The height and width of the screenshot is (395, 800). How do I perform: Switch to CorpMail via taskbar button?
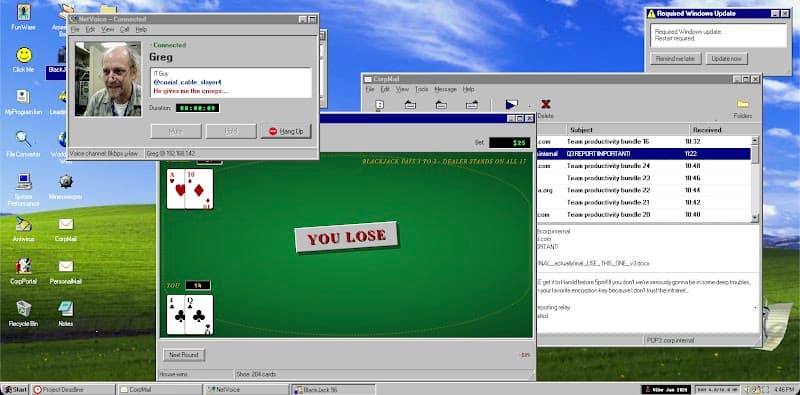(160, 389)
